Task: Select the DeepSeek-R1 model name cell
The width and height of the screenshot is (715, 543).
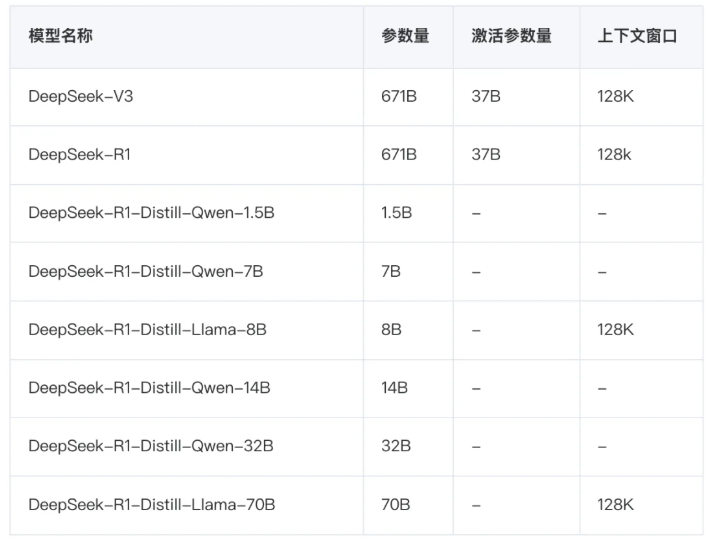Action: click(x=79, y=155)
